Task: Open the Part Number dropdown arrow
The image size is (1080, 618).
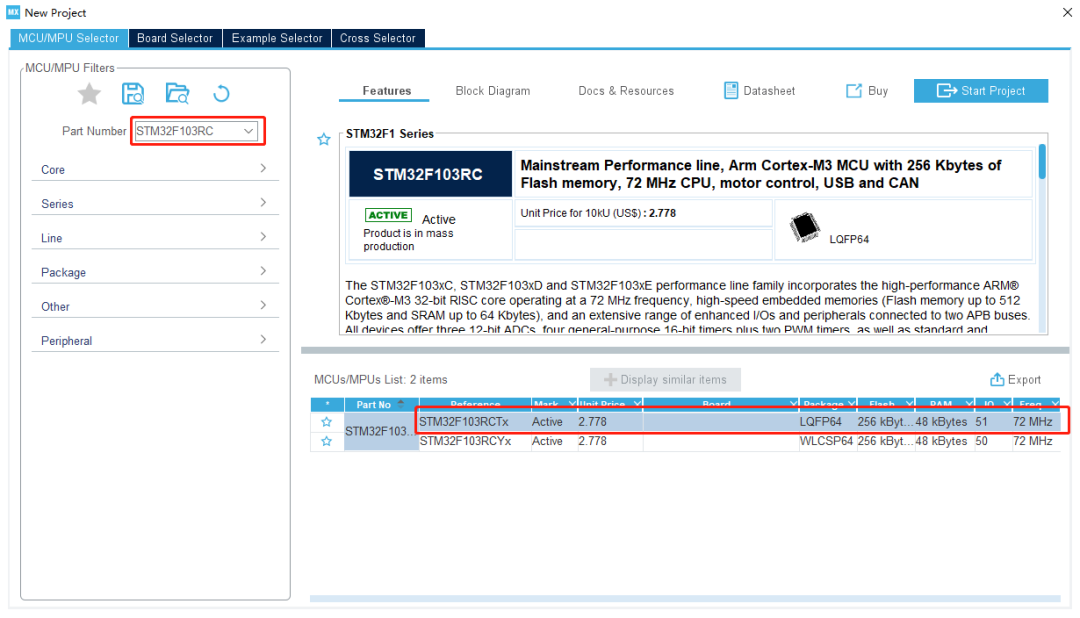Action: tap(249, 131)
